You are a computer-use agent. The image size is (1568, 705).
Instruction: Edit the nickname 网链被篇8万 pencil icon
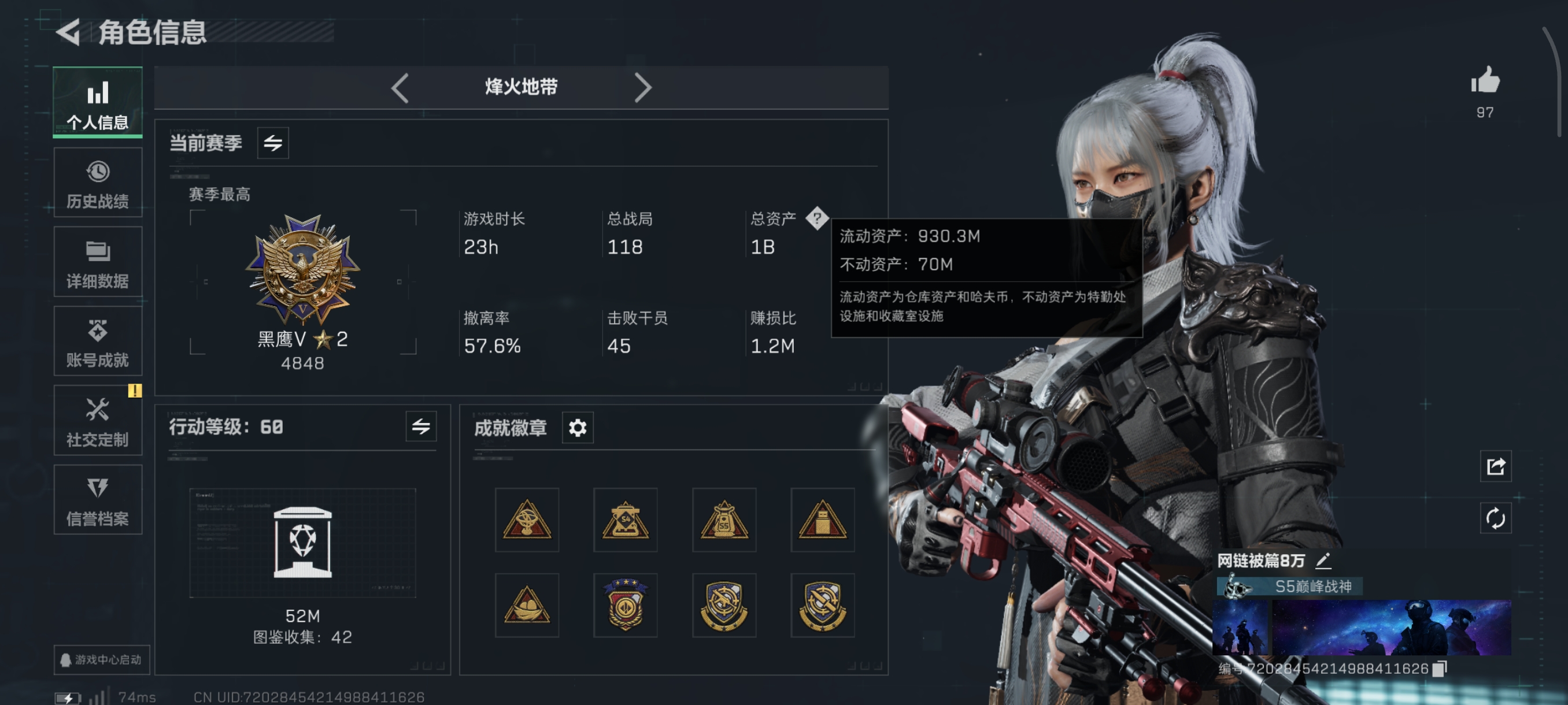coord(1323,560)
